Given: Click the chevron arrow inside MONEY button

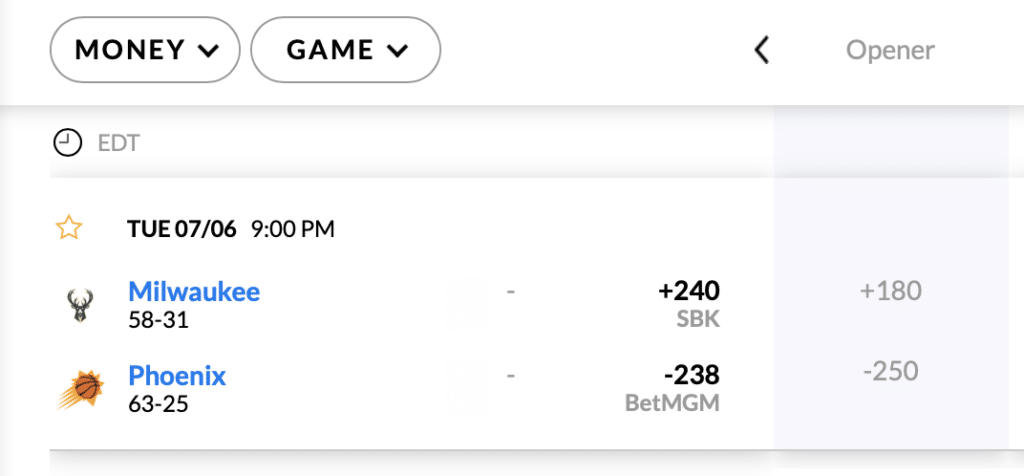Looking at the screenshot, I should tap(208, 51).
